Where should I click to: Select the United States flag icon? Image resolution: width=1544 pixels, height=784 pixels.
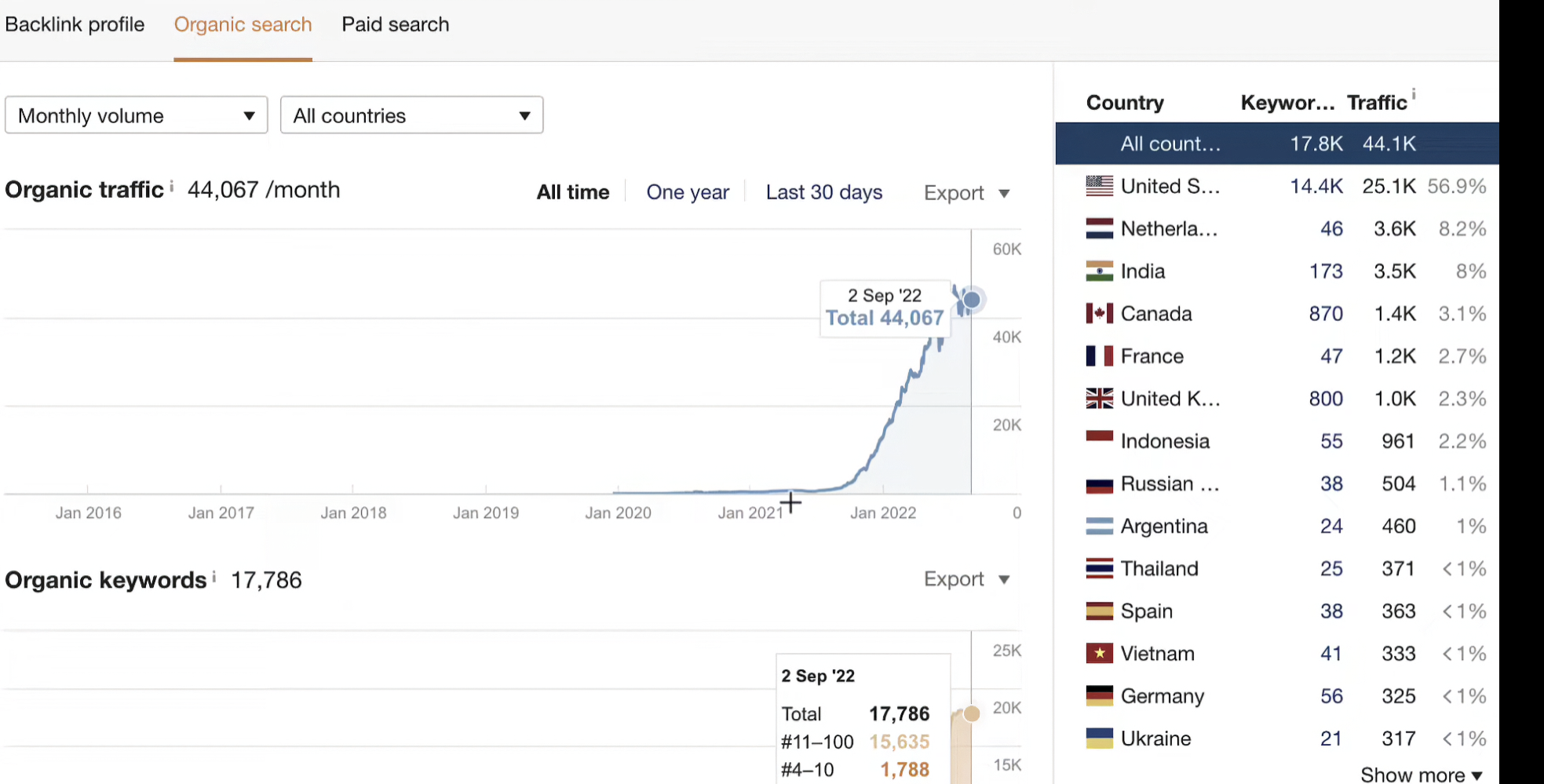(x=1099, y=186)
